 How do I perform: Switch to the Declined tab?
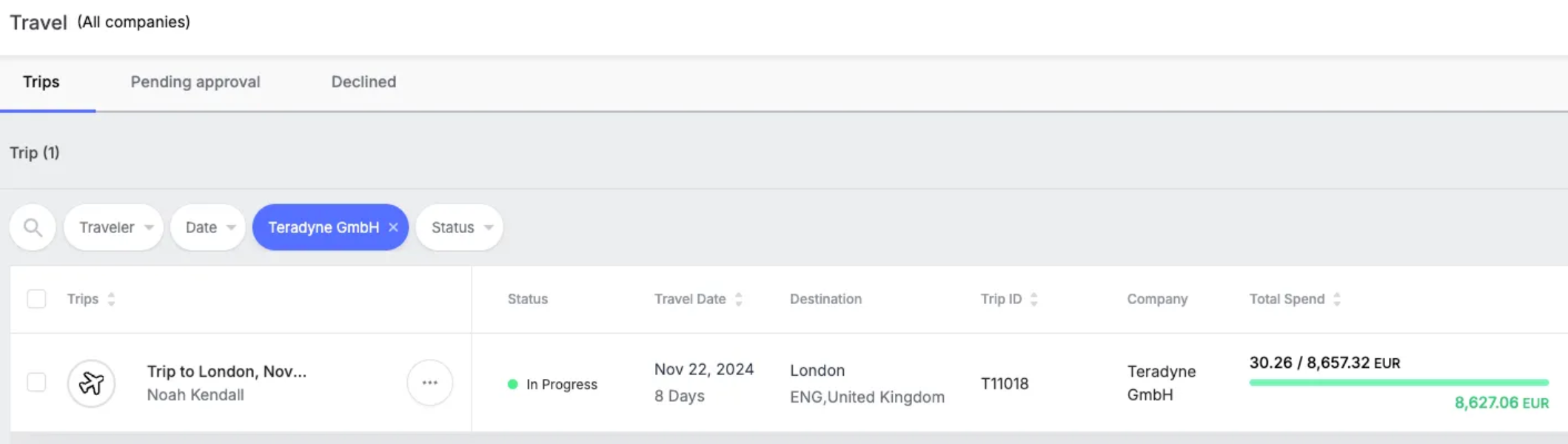point(363,81)
